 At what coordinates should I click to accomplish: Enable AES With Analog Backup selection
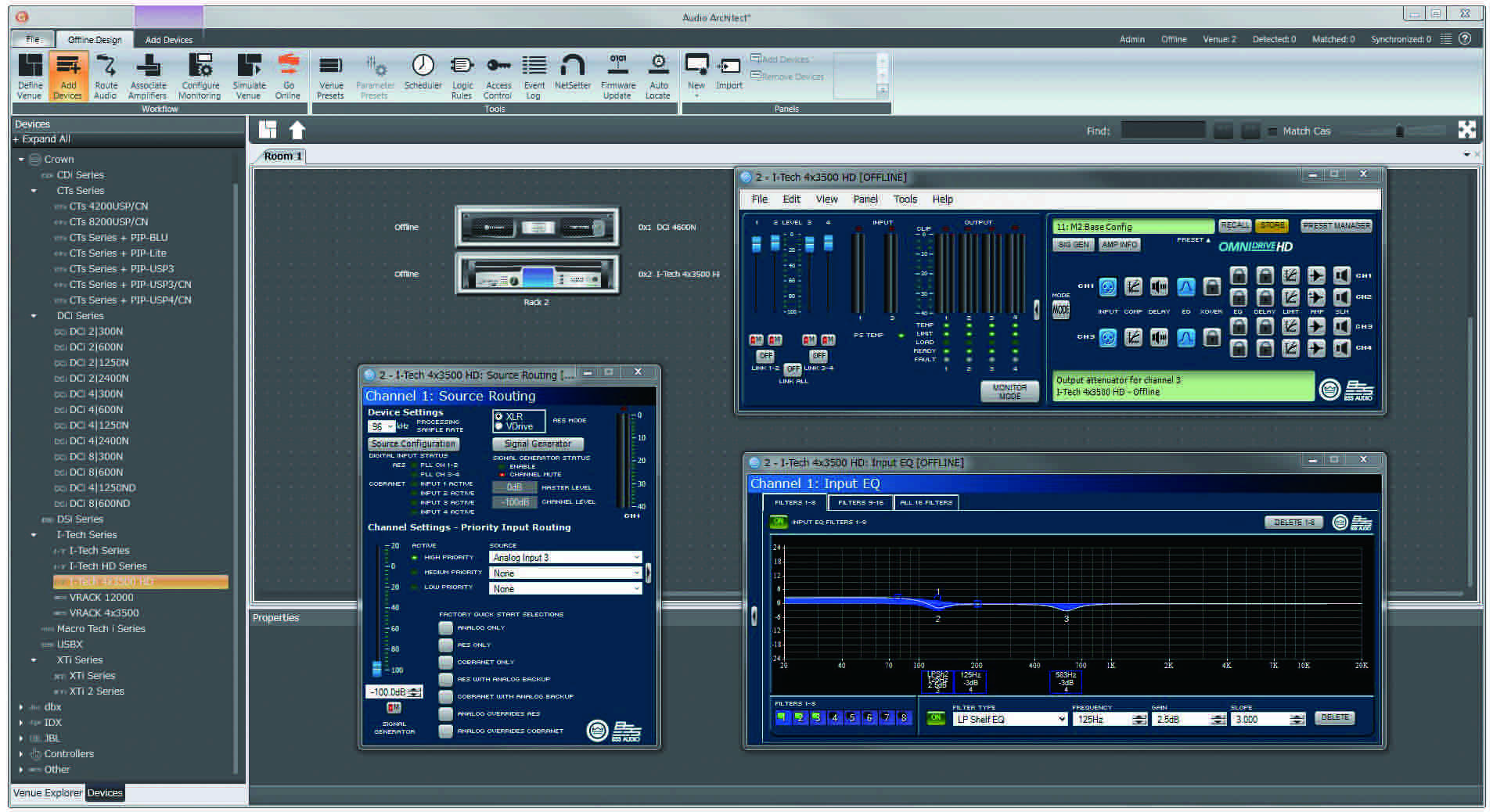446,679
